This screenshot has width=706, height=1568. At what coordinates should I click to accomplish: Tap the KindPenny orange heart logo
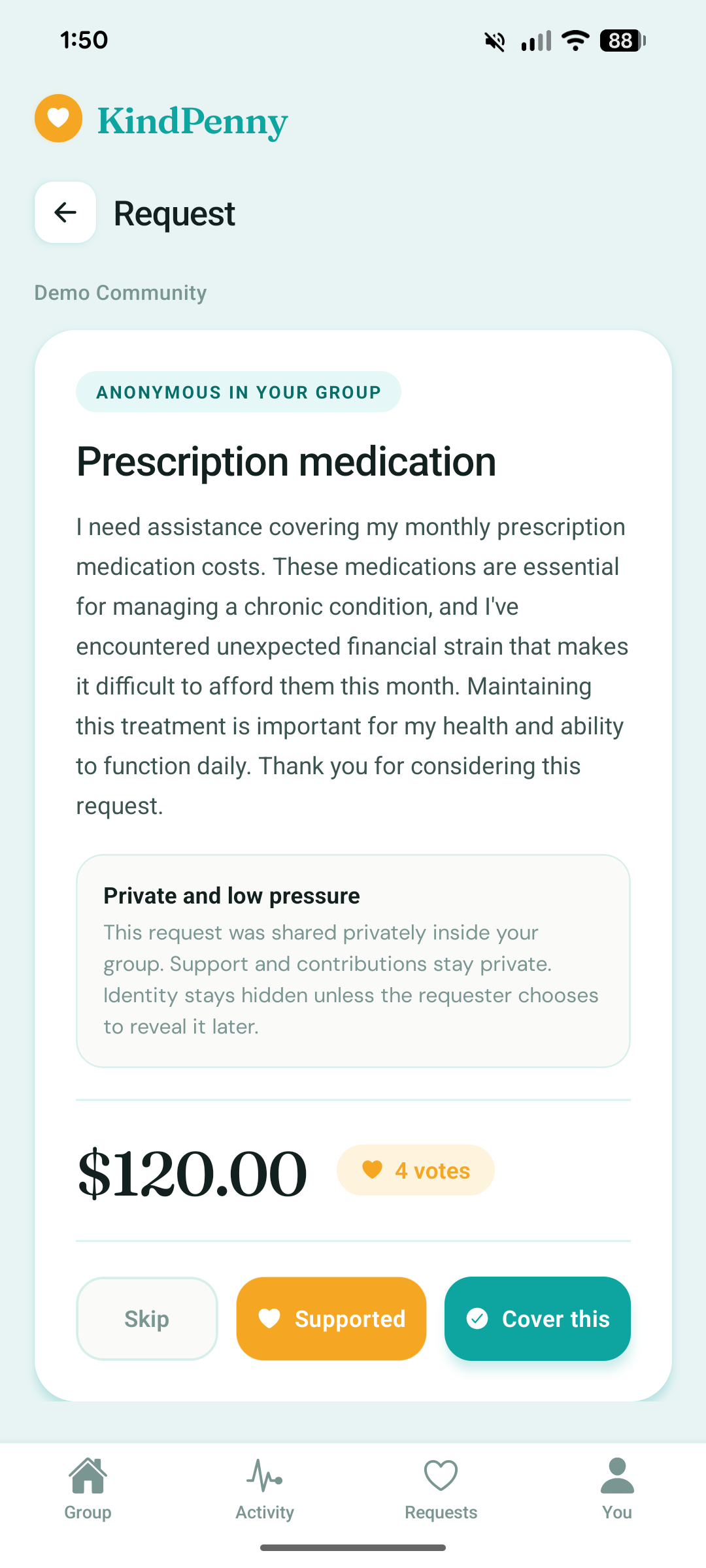point(58,118)
